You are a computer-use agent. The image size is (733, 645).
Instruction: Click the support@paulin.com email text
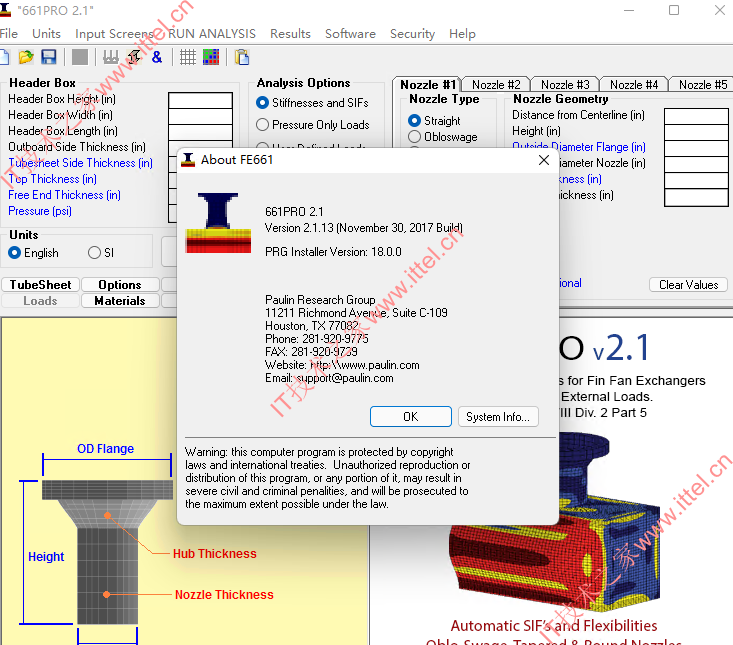[x=345, y=378]
